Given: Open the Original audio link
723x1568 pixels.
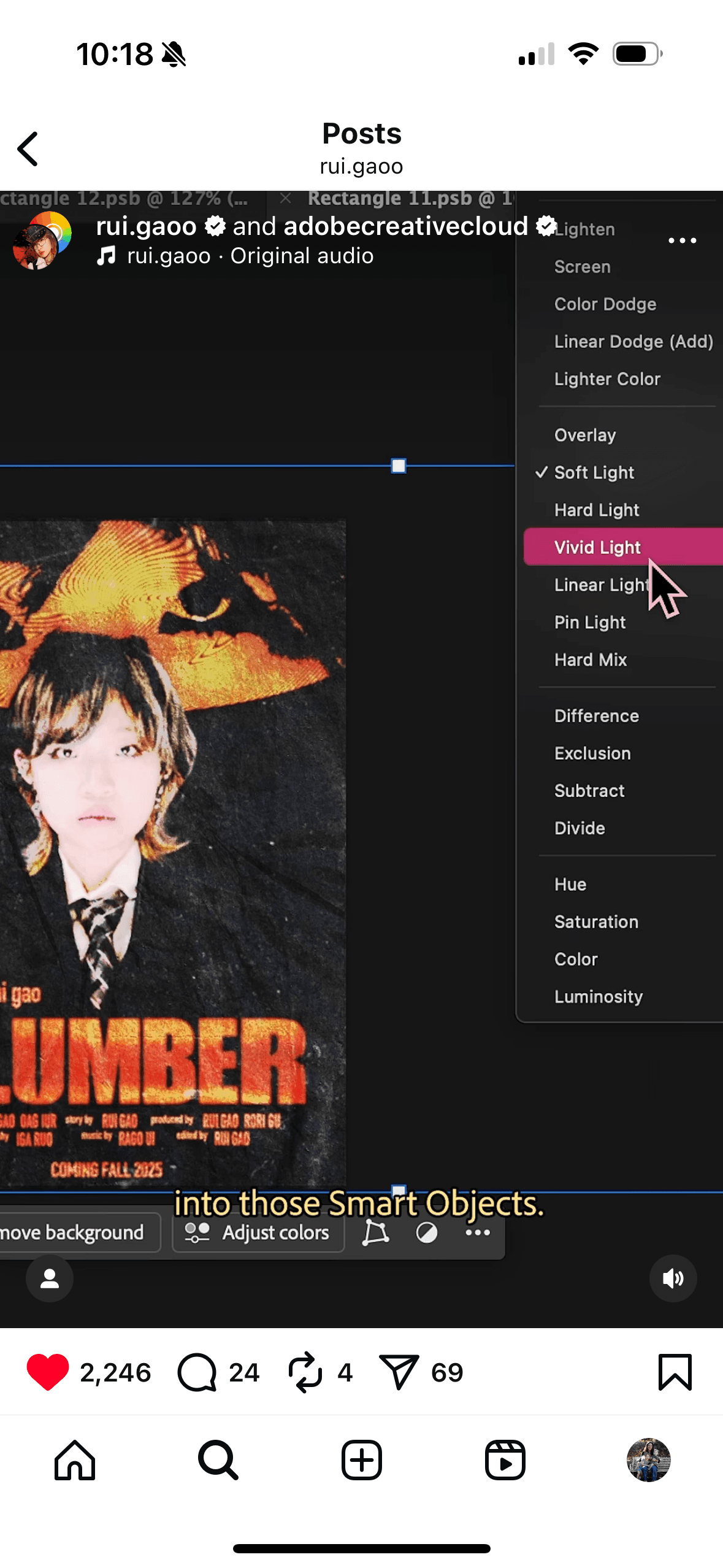Looking at the screenshot, I should click(x=302, y=256).
